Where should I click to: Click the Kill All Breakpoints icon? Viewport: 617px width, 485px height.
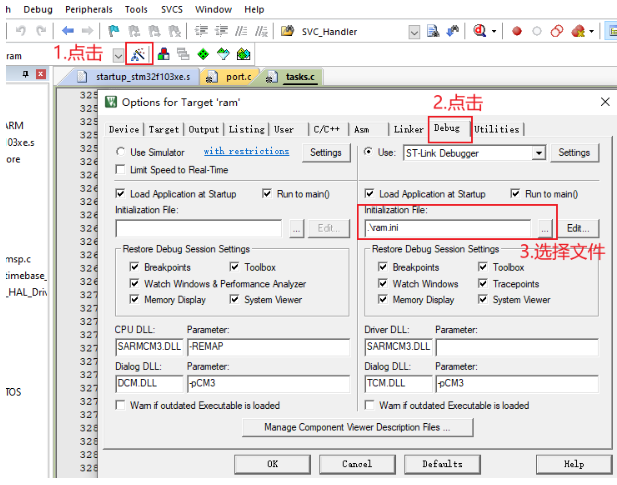(578, 31)
